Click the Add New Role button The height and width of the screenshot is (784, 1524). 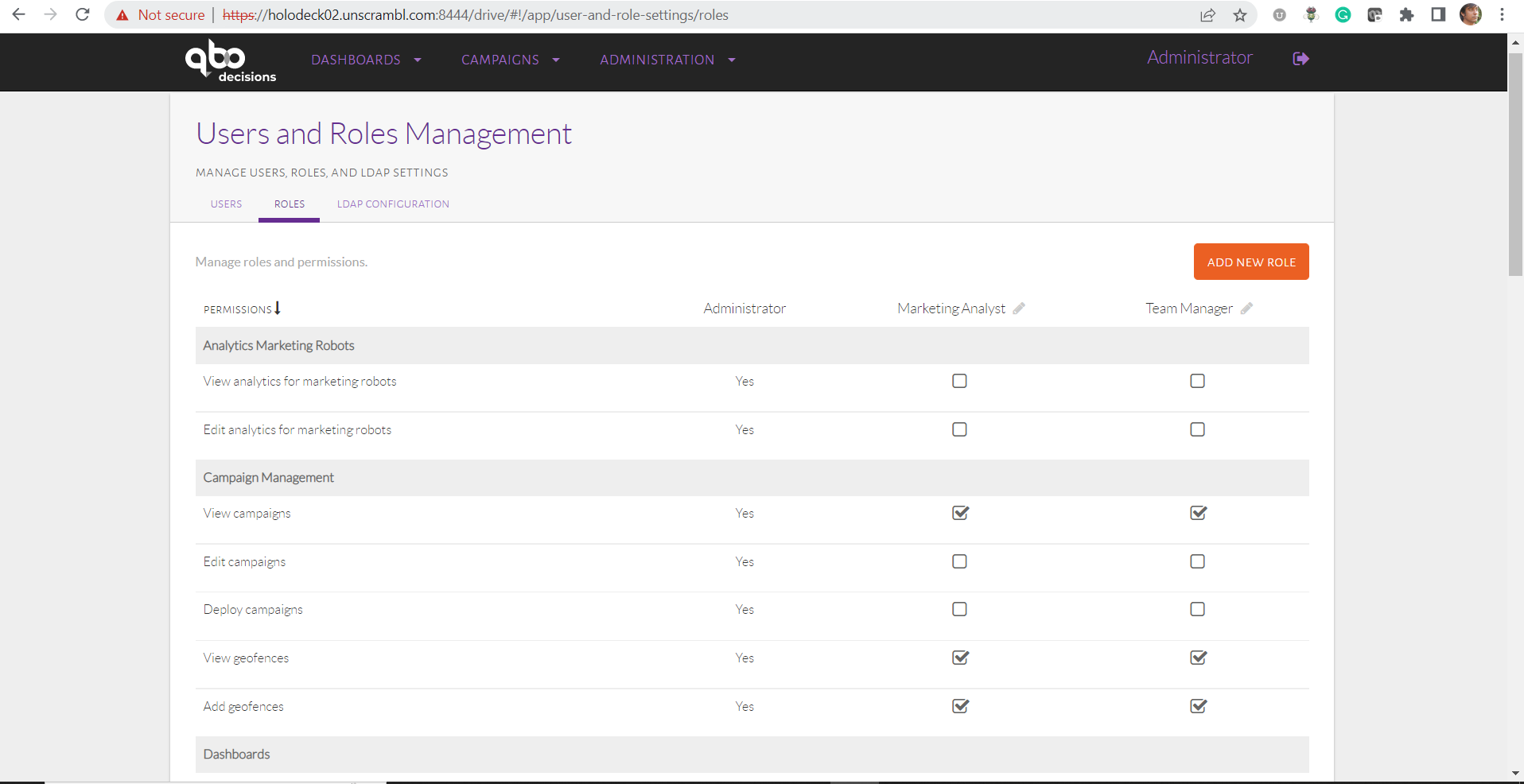pos(1251,262)
